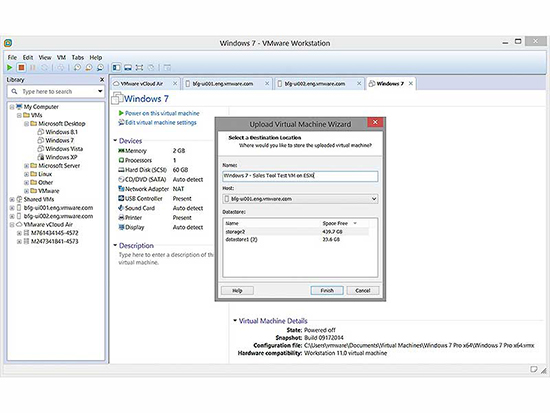Image resolution: width=550 pixels, height=413 pixels.
Task: Click the wizard Name input field
Action: [x=300, y=176]
